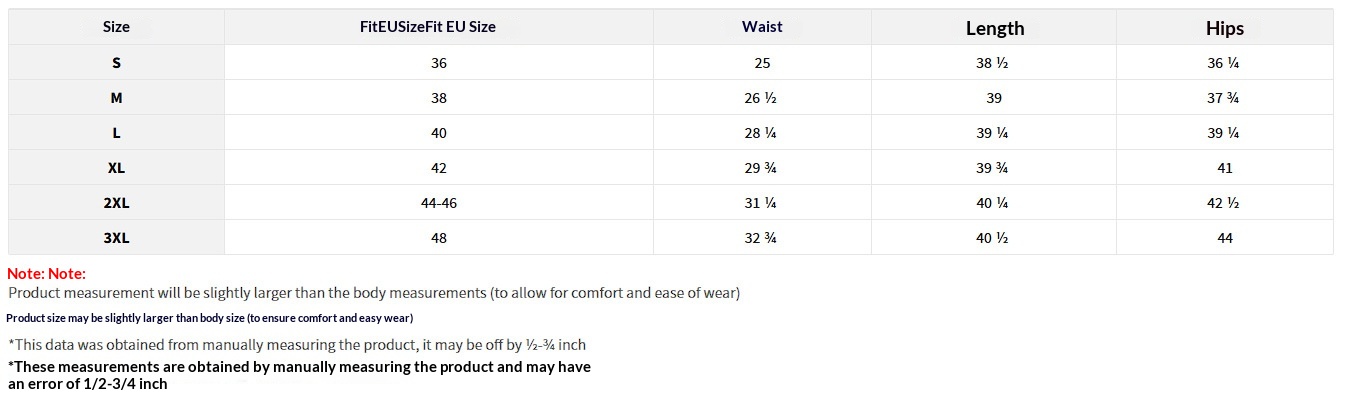Click the red Note heading
This screenshot has height=405, width=1360.
[x=47, y=273]
